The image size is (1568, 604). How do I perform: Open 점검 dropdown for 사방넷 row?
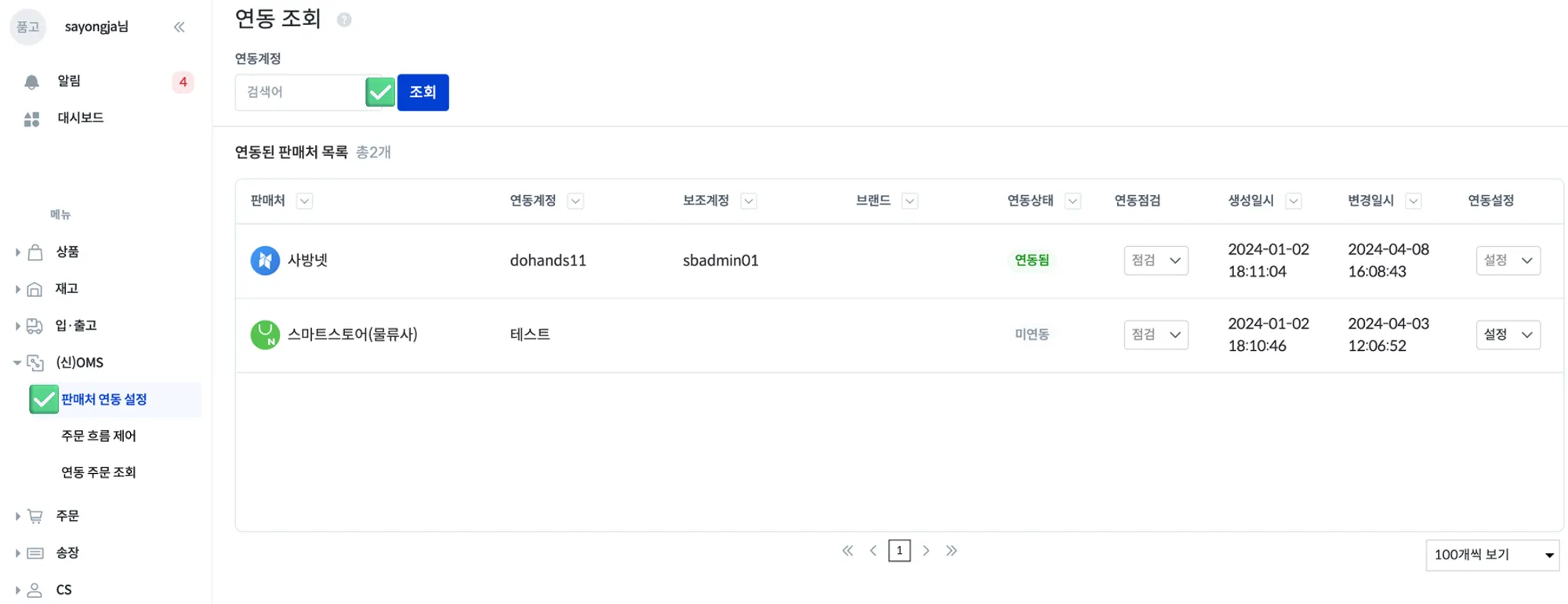coord(1156,261)
